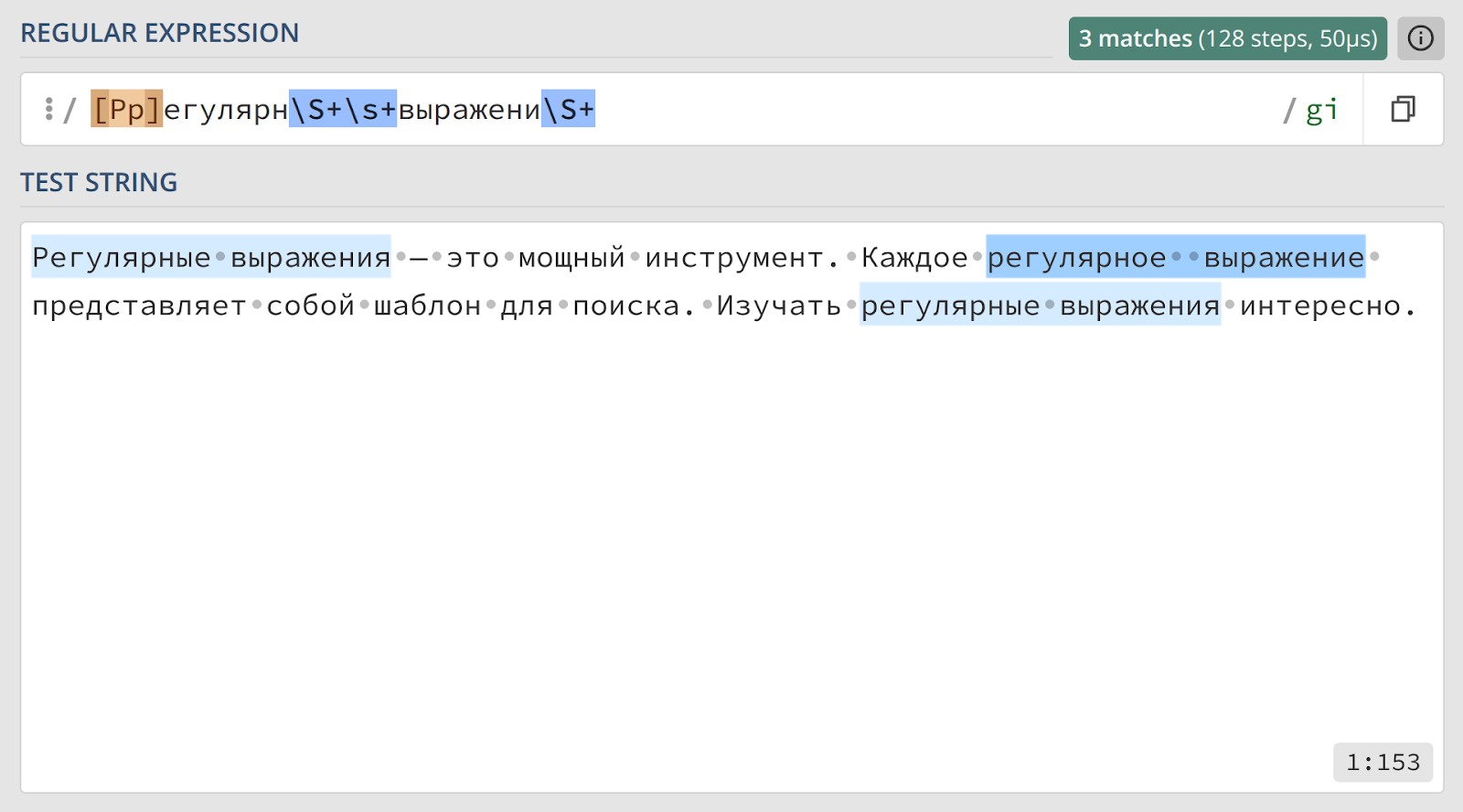Click the first '\S+\s+' token in the regex

click(343, 109)
